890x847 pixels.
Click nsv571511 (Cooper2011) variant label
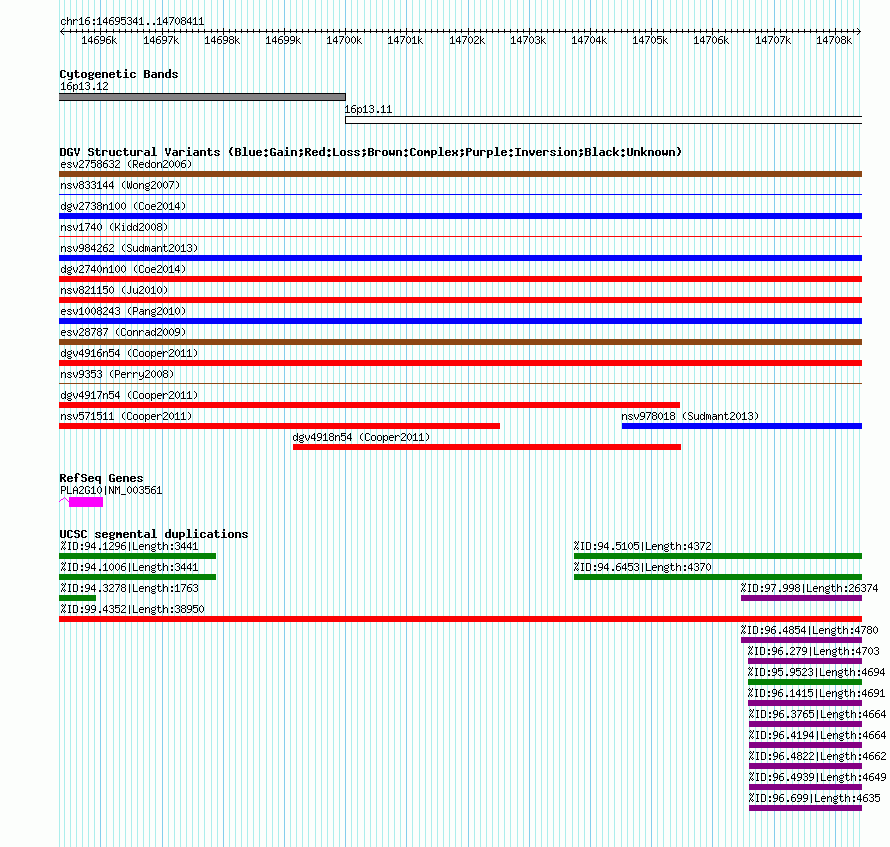pyautogui.click(x=126, y=416)
